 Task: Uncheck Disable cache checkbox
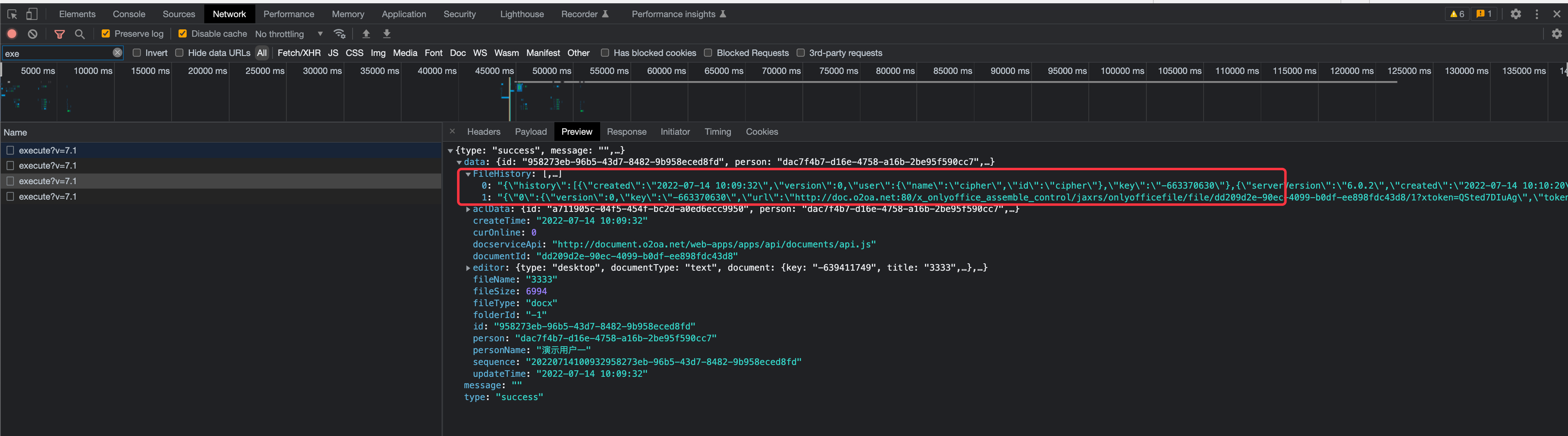click(x=183, y=34)
